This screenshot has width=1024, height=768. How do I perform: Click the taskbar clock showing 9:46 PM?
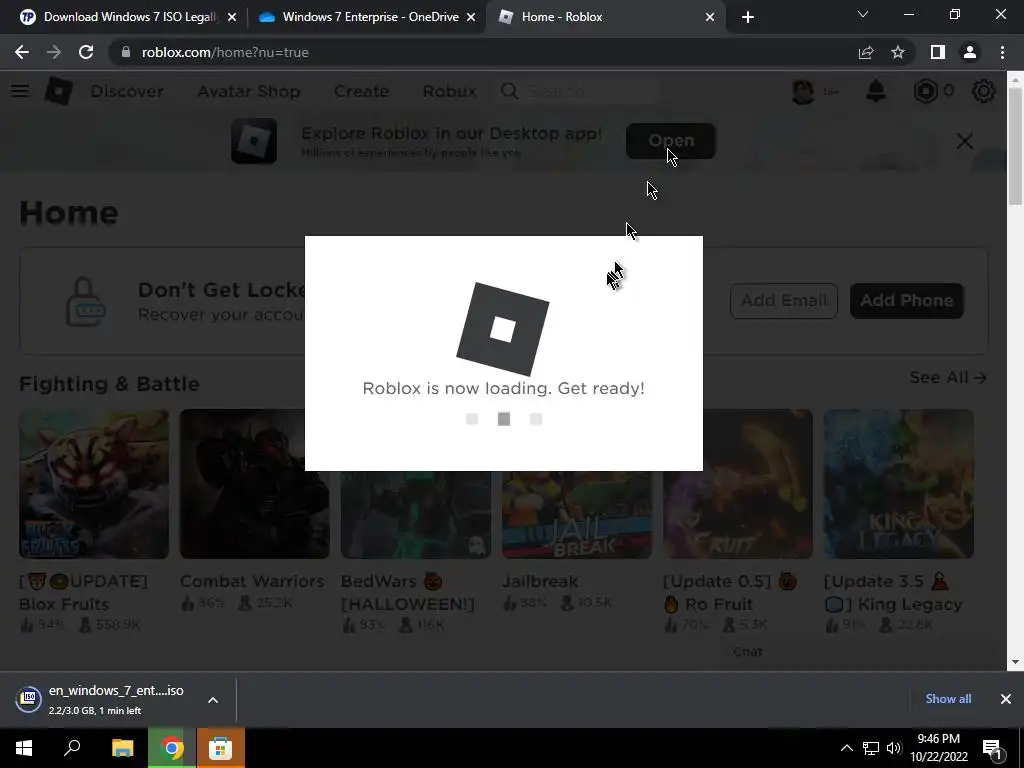click(939, 748)
